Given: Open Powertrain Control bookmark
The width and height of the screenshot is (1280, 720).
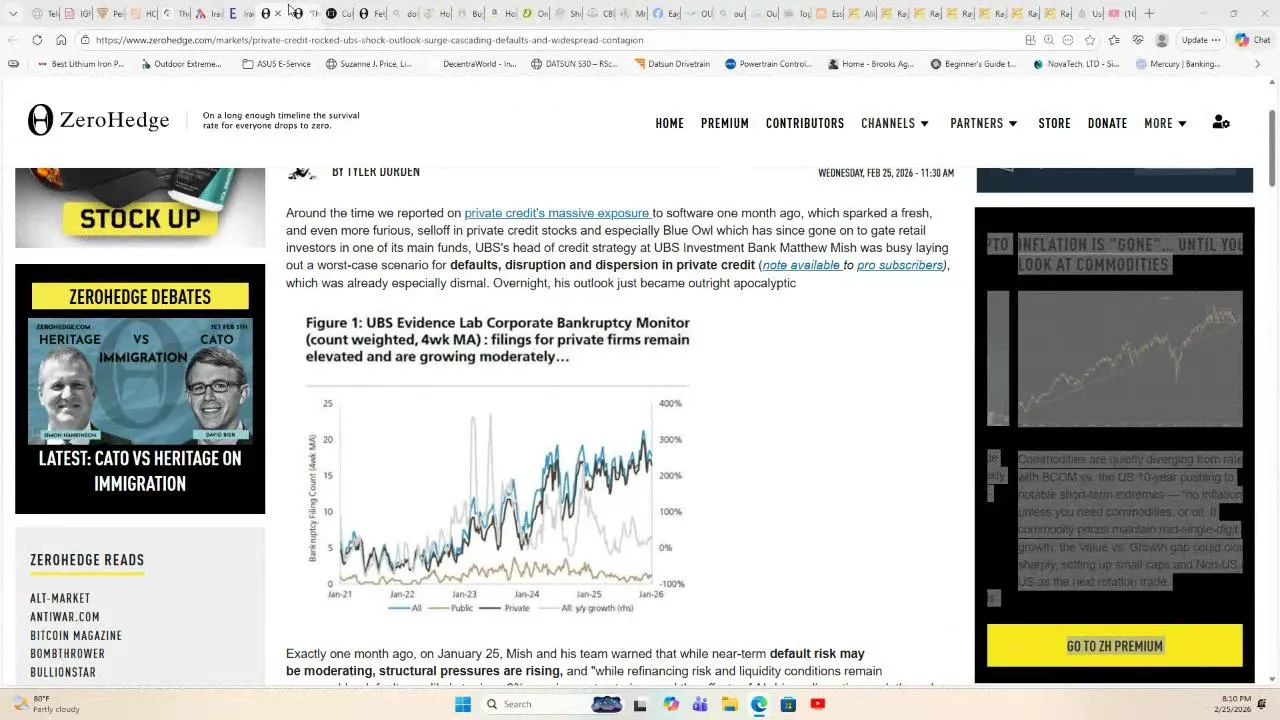Looking at the screenshot, I should [x=768, y=64].
